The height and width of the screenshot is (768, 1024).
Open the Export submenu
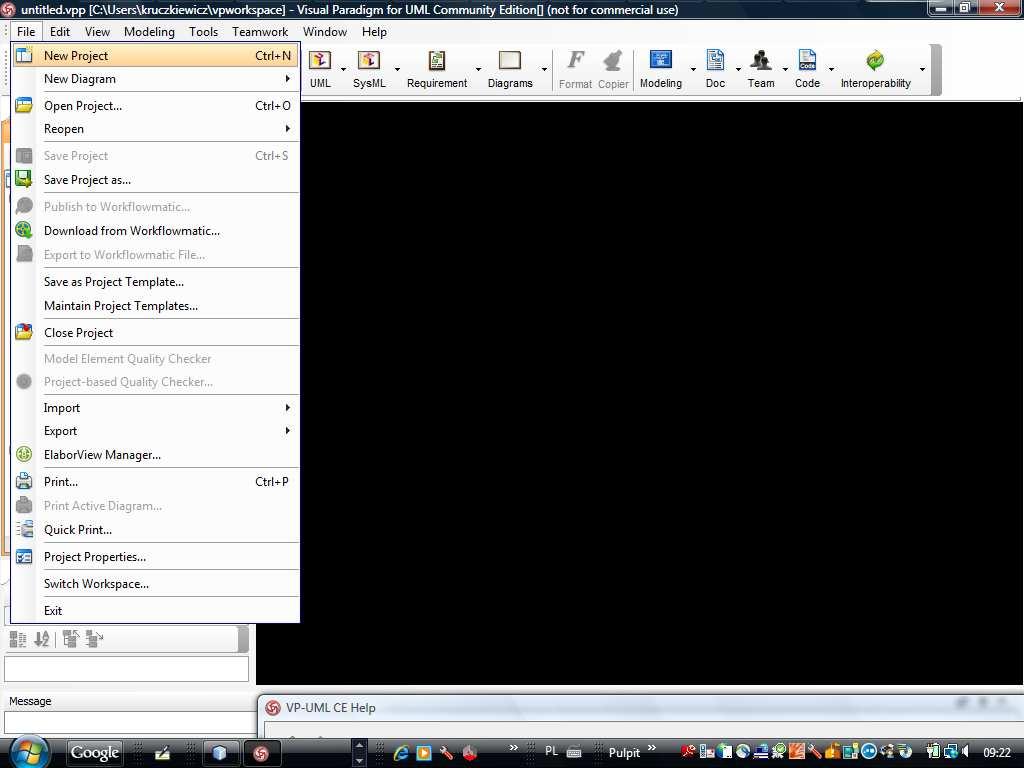(x=155, y=431)
